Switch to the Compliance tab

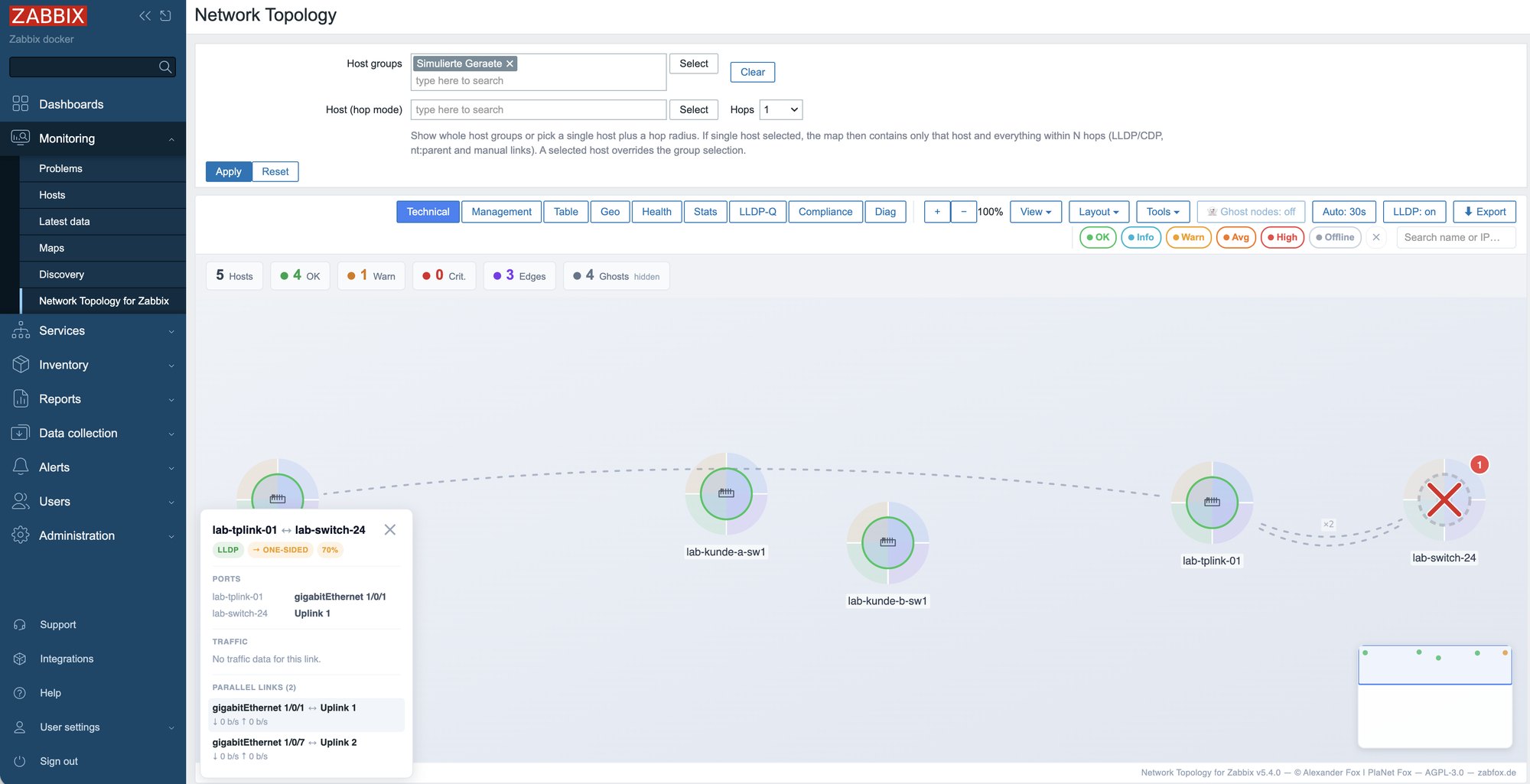coord(825,212)
